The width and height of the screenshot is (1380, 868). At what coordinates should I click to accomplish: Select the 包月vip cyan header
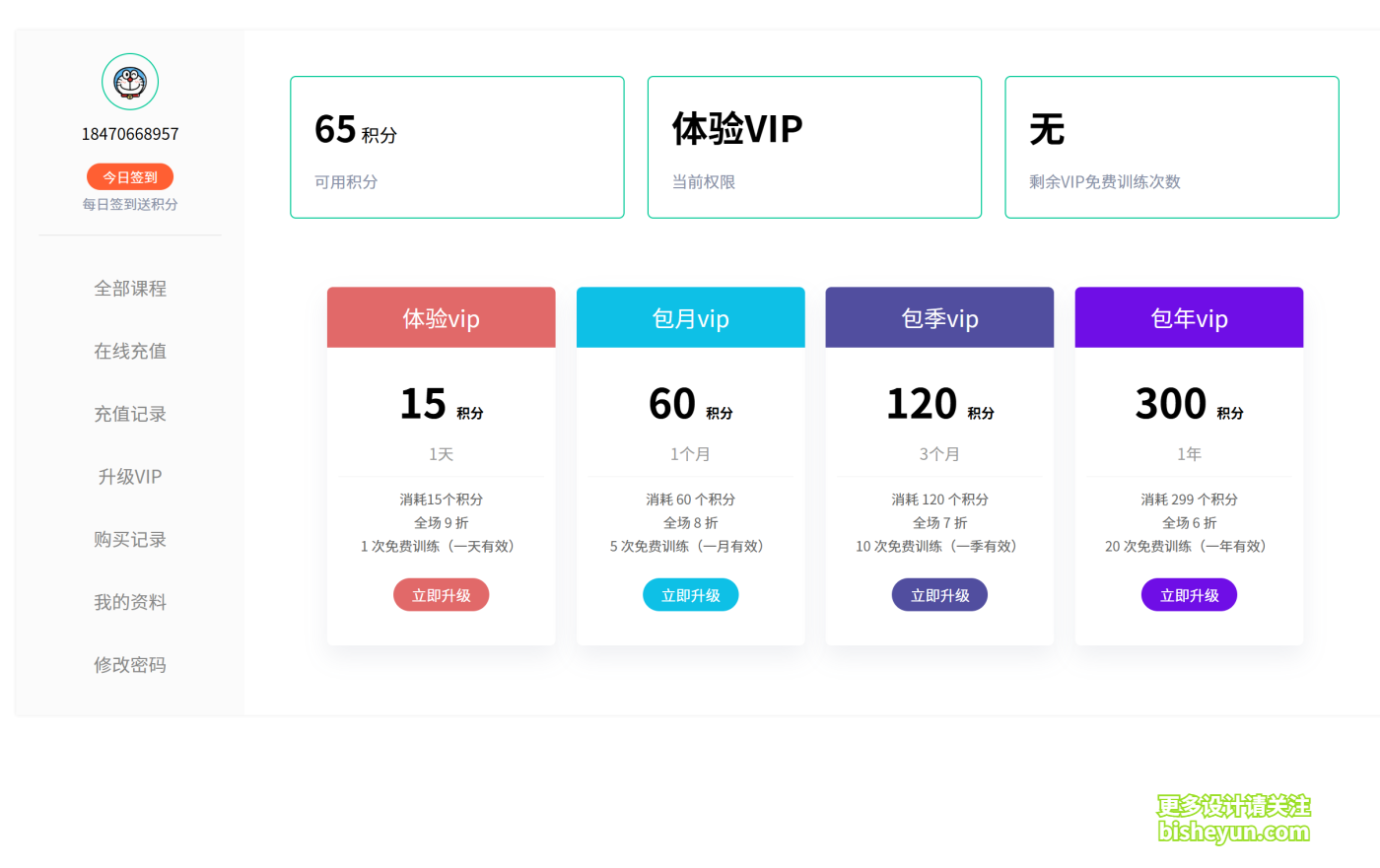coord(690,316)
